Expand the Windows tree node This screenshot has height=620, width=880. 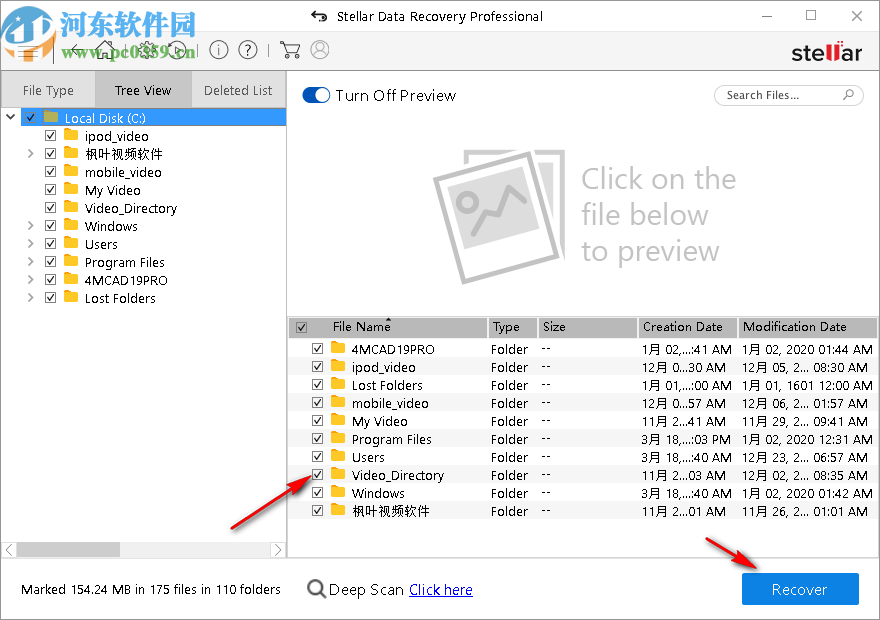pyautogui.click(x=29, y=225)
